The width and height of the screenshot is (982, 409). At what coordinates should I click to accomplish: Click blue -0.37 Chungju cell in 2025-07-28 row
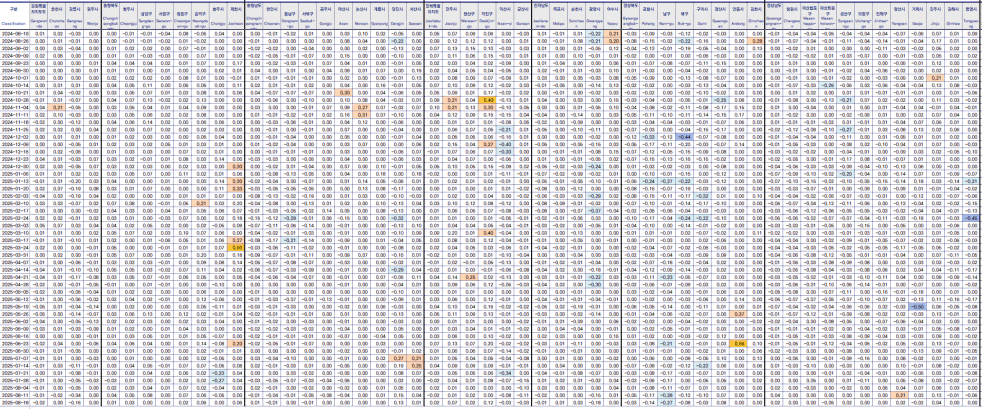pyautogui.click(x=217, y=380)
